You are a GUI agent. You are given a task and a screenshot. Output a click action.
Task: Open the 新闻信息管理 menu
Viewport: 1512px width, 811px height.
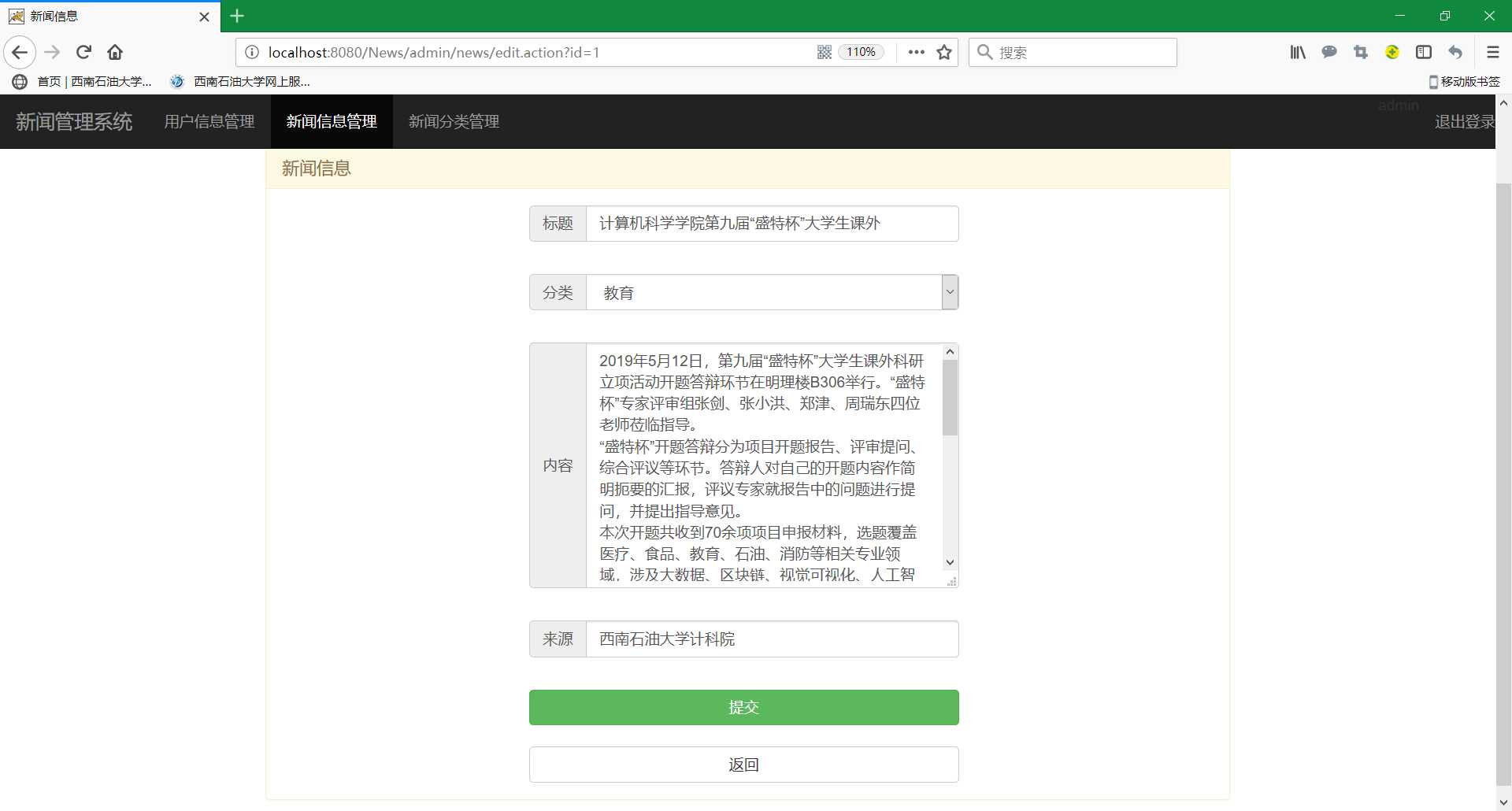click(x=332, y=121)
